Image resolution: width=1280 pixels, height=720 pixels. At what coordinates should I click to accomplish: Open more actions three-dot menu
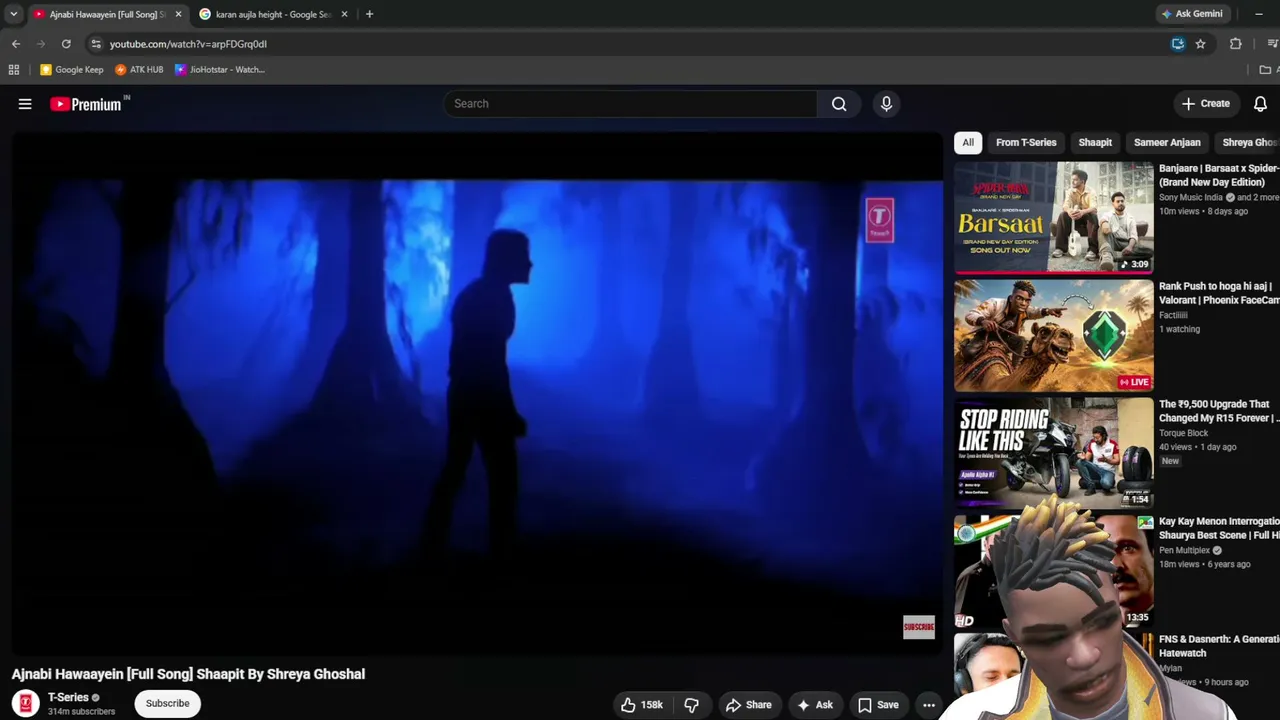coord(929,705)
